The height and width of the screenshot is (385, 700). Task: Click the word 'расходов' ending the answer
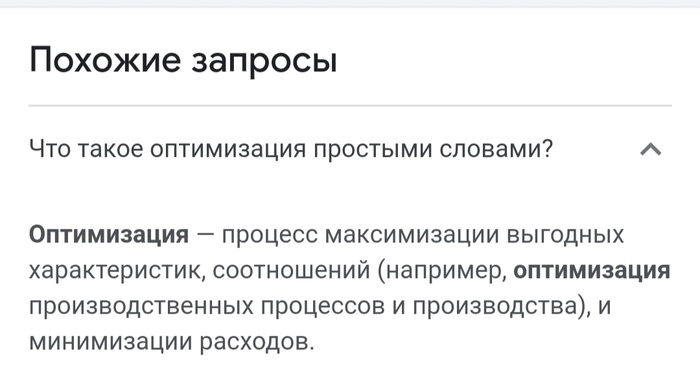[257, 342]
